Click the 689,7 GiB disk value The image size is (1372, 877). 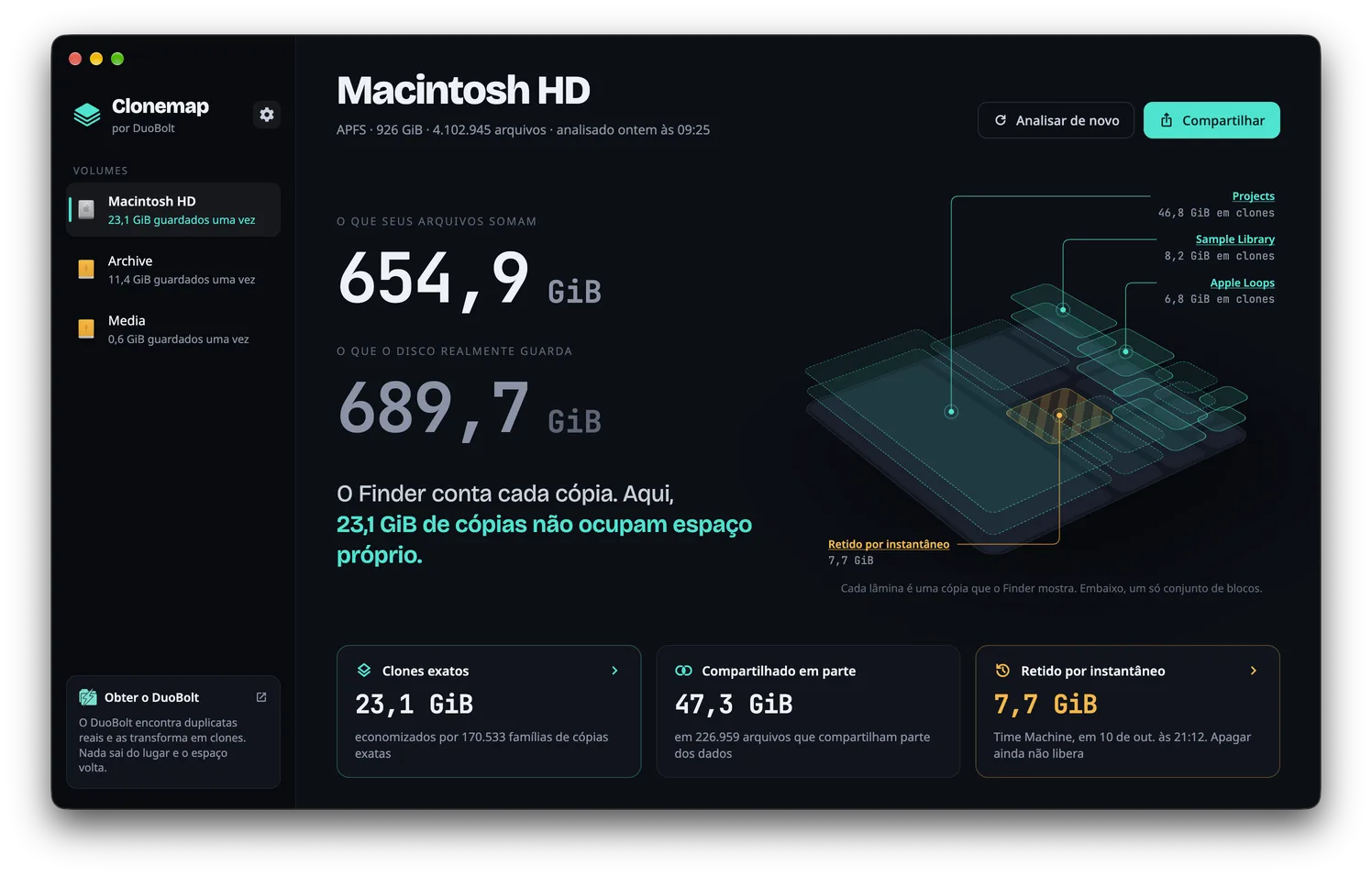(470, 409)
